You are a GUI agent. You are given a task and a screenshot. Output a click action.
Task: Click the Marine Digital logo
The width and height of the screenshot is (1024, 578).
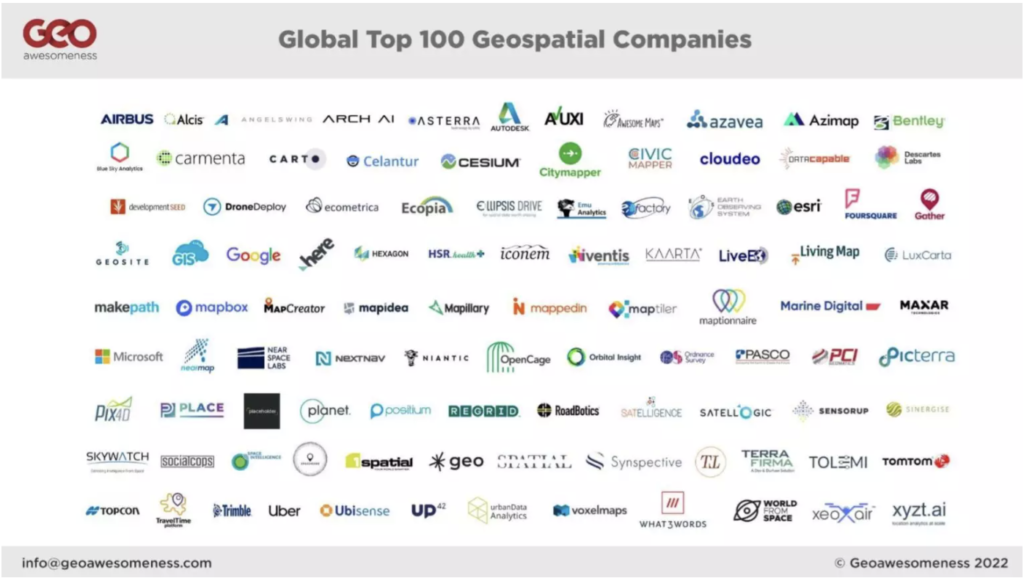pyautogui.click(x=830, y=306)
